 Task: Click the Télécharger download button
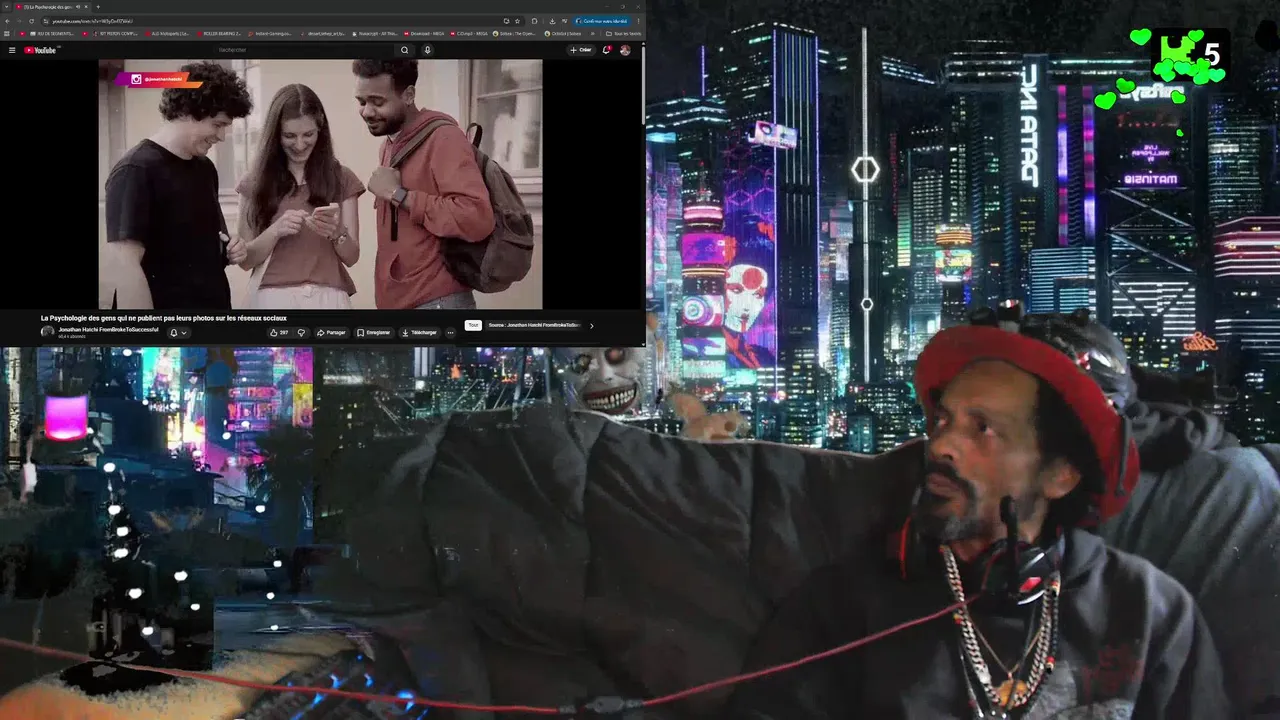pos(419,332)
